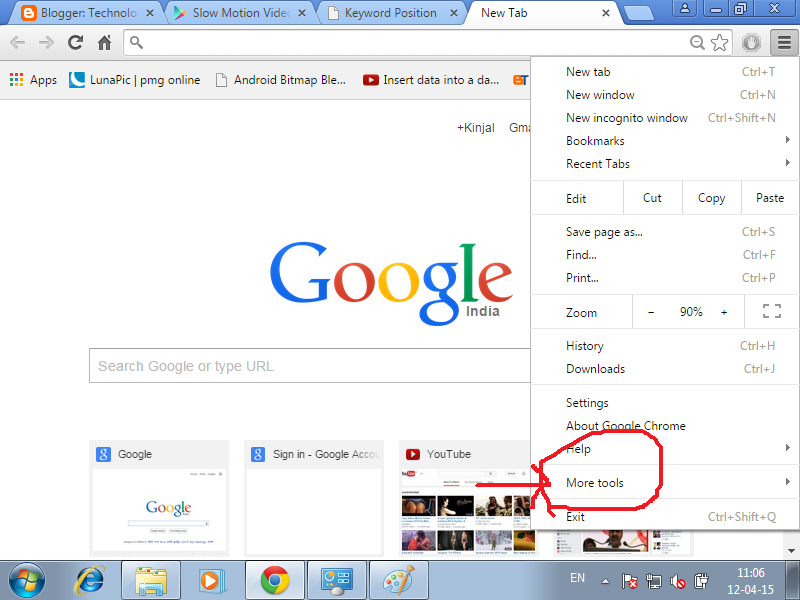Close the New Tab tab
The width and height of the screenshot is (800, 600).
coord(606,13)
